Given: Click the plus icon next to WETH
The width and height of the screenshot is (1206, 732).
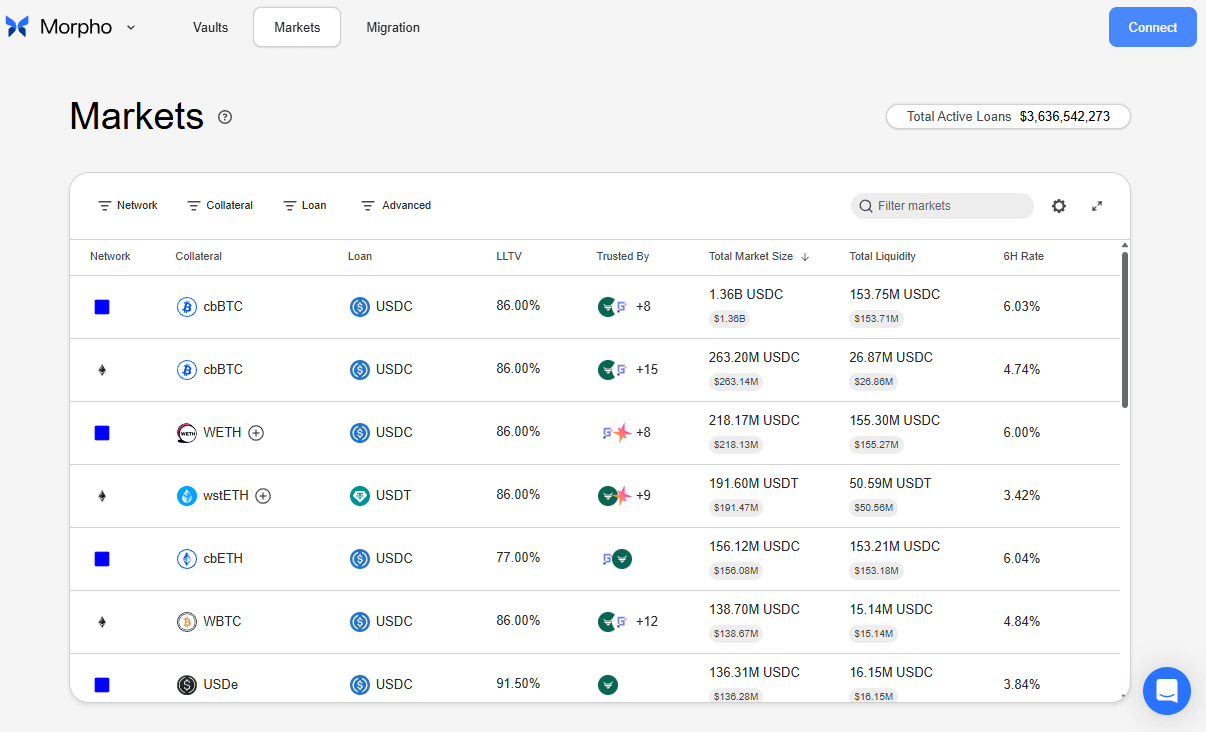Looking at the screenshot, I should 256,433.
